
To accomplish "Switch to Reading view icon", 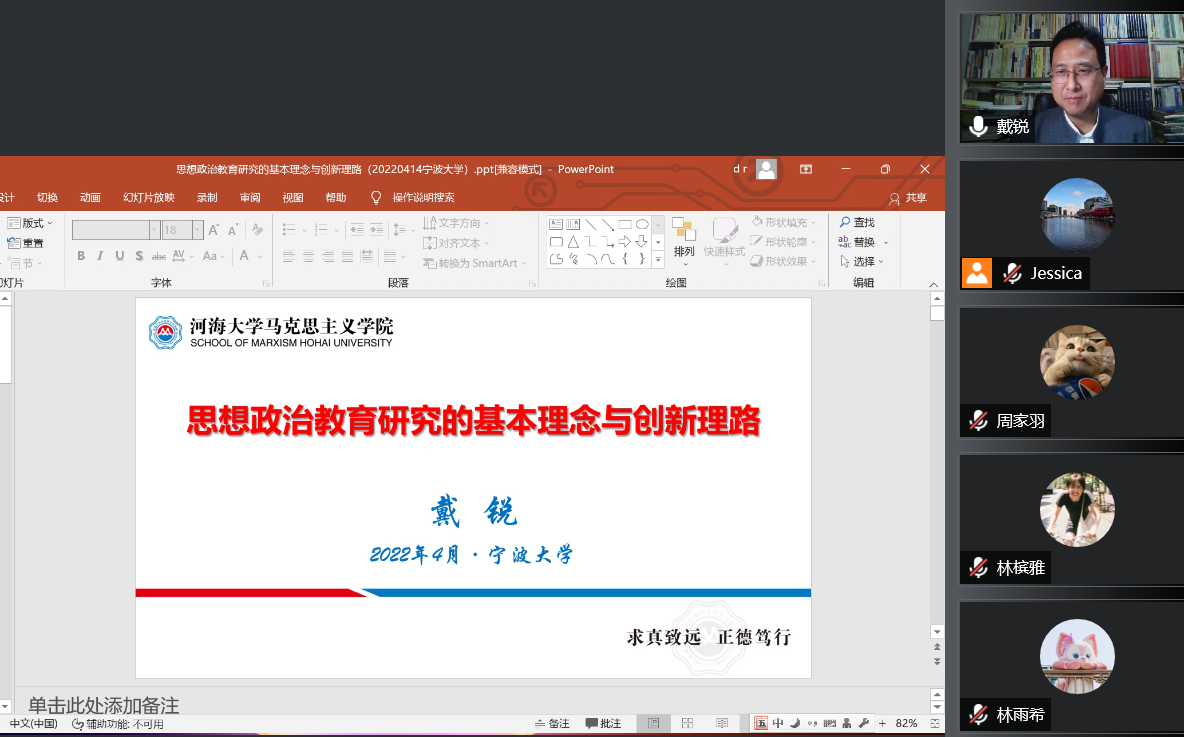I will (722, 723).
